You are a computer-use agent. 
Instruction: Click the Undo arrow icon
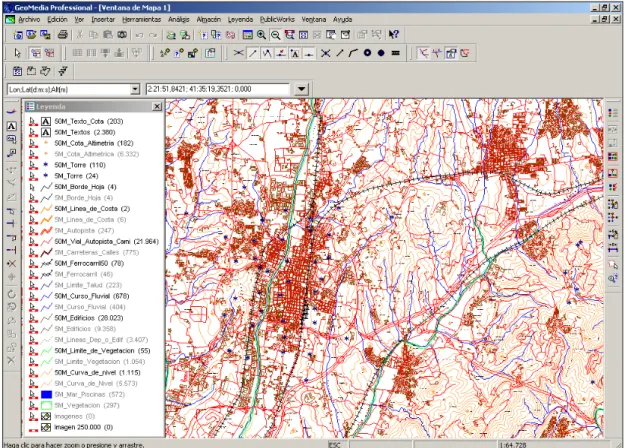point(139,35)
